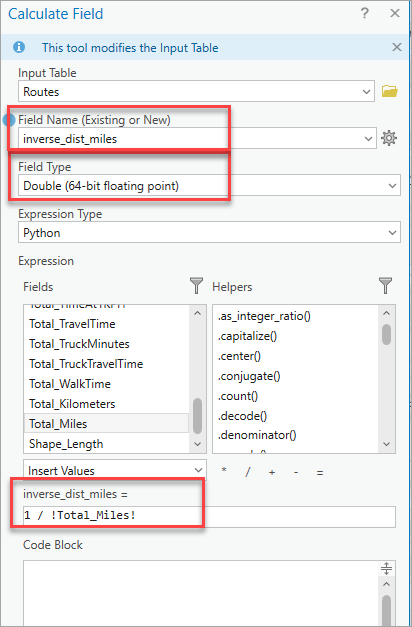Browse for input table with folder icon
Viewport: 412px width, 627px height.
tap(389, 91)
